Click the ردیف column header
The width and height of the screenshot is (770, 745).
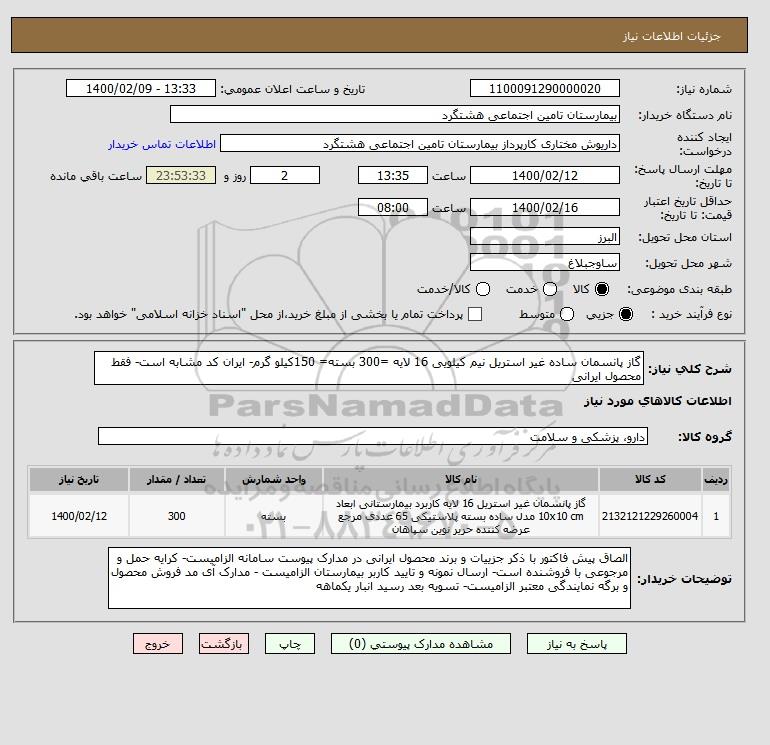716,479
